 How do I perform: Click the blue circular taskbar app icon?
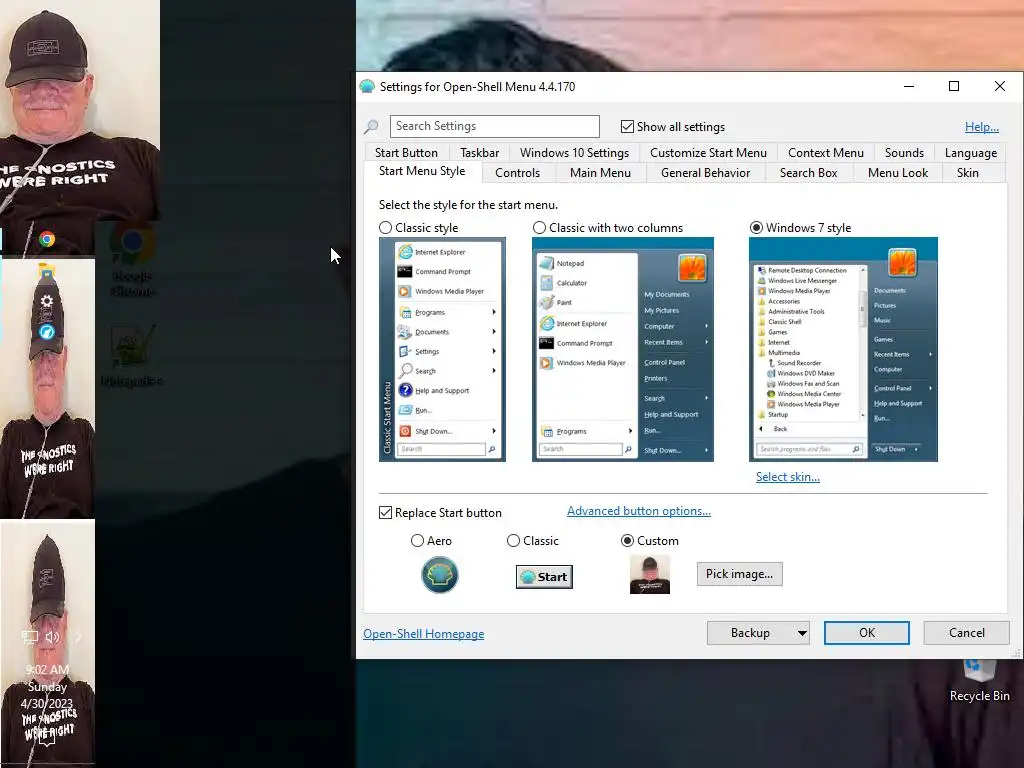click(46, 331)
